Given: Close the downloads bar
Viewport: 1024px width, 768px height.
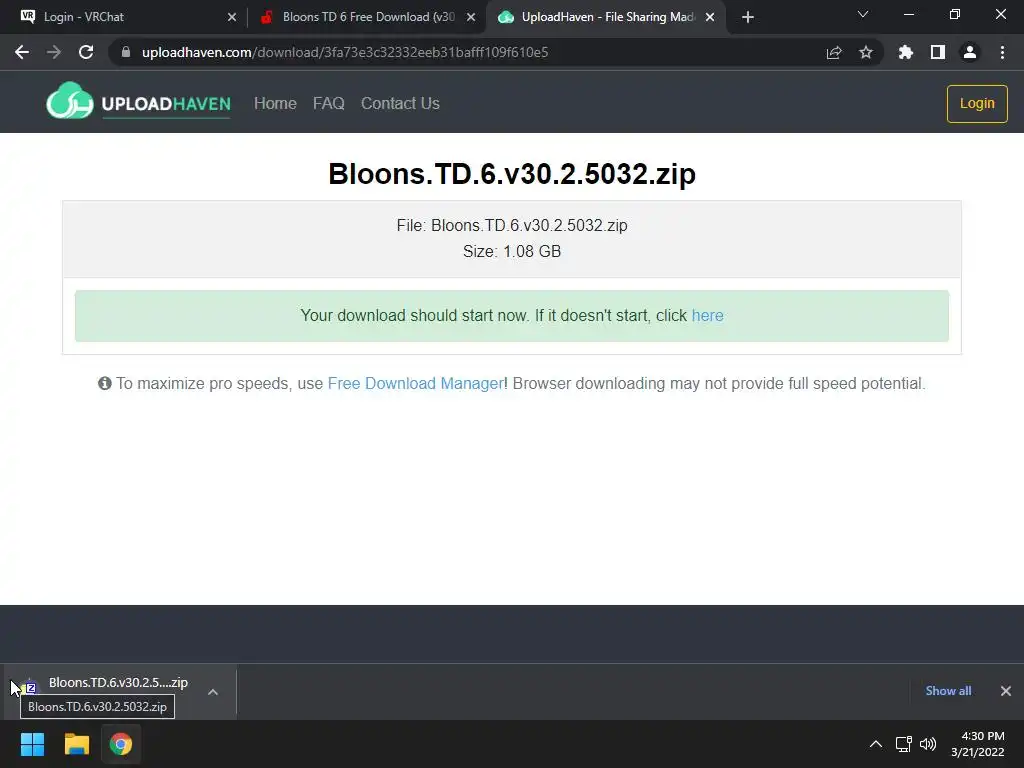Looking at the screenshot, I should point(1006,691).
